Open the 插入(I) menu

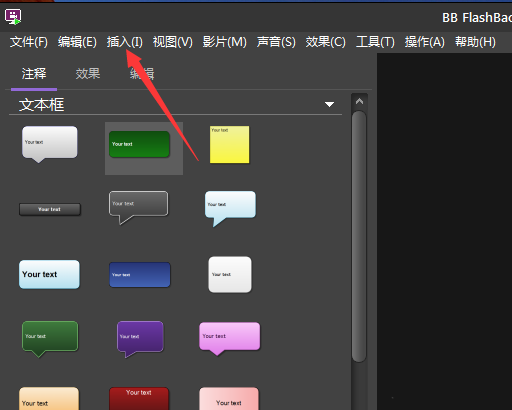125,42
